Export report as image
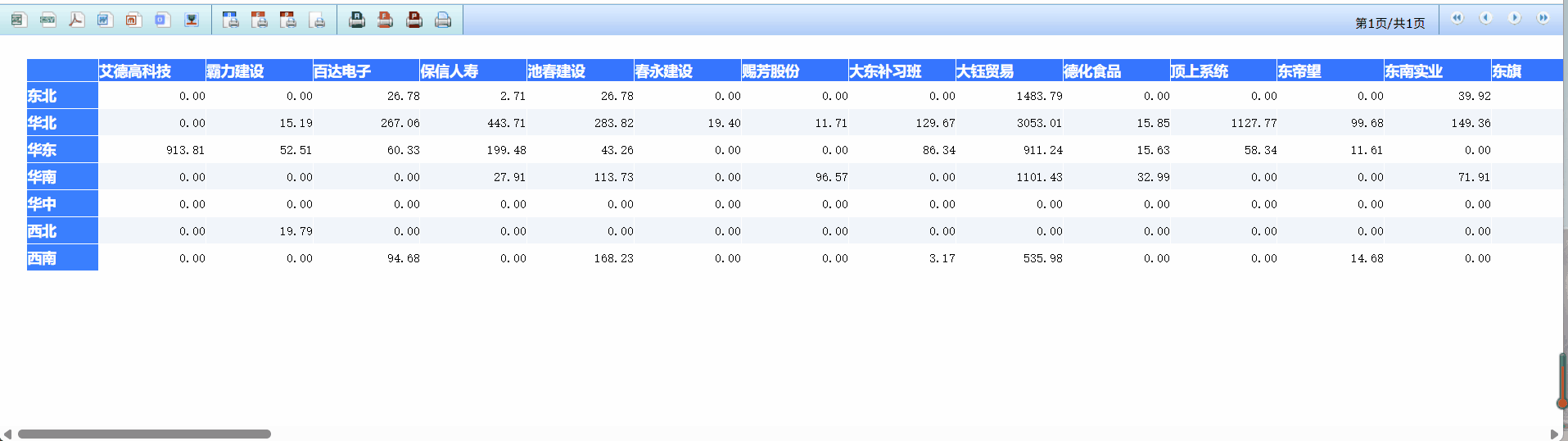The height and width of the screenshot is (441, 1568). pyautogui.click(x=191, y=20)
